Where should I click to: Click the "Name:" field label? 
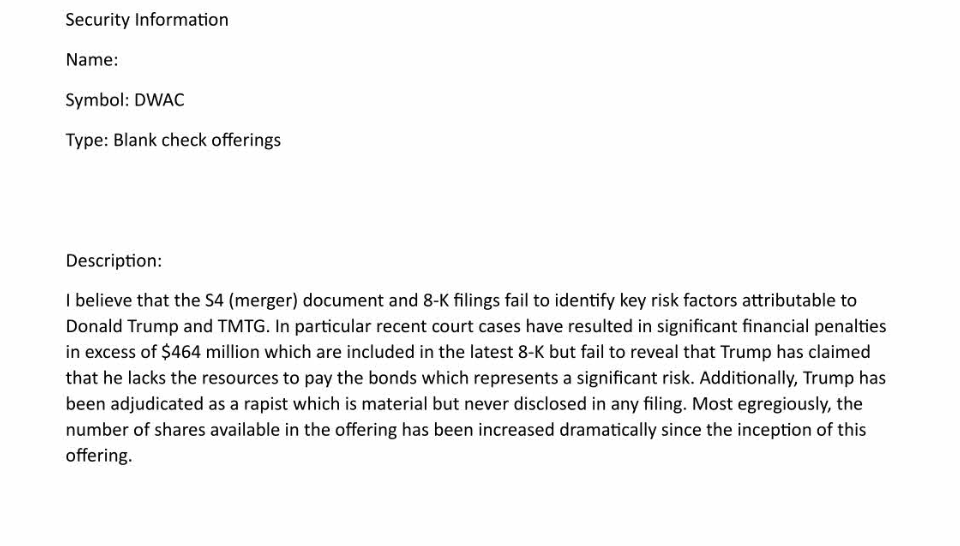point(92,60)
